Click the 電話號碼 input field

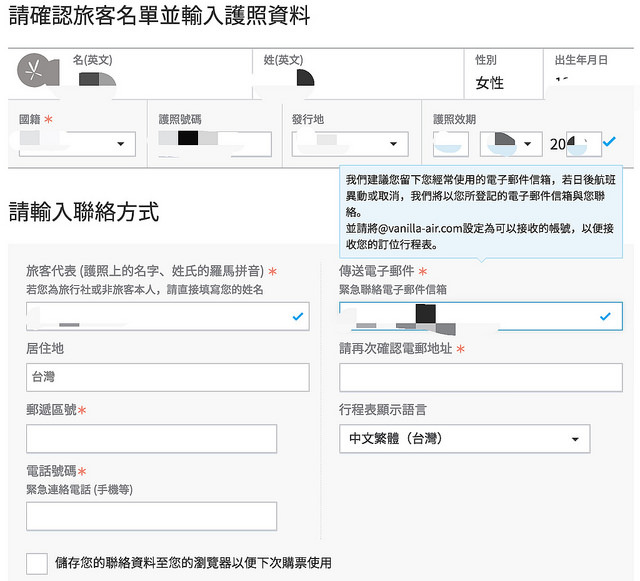151,516
